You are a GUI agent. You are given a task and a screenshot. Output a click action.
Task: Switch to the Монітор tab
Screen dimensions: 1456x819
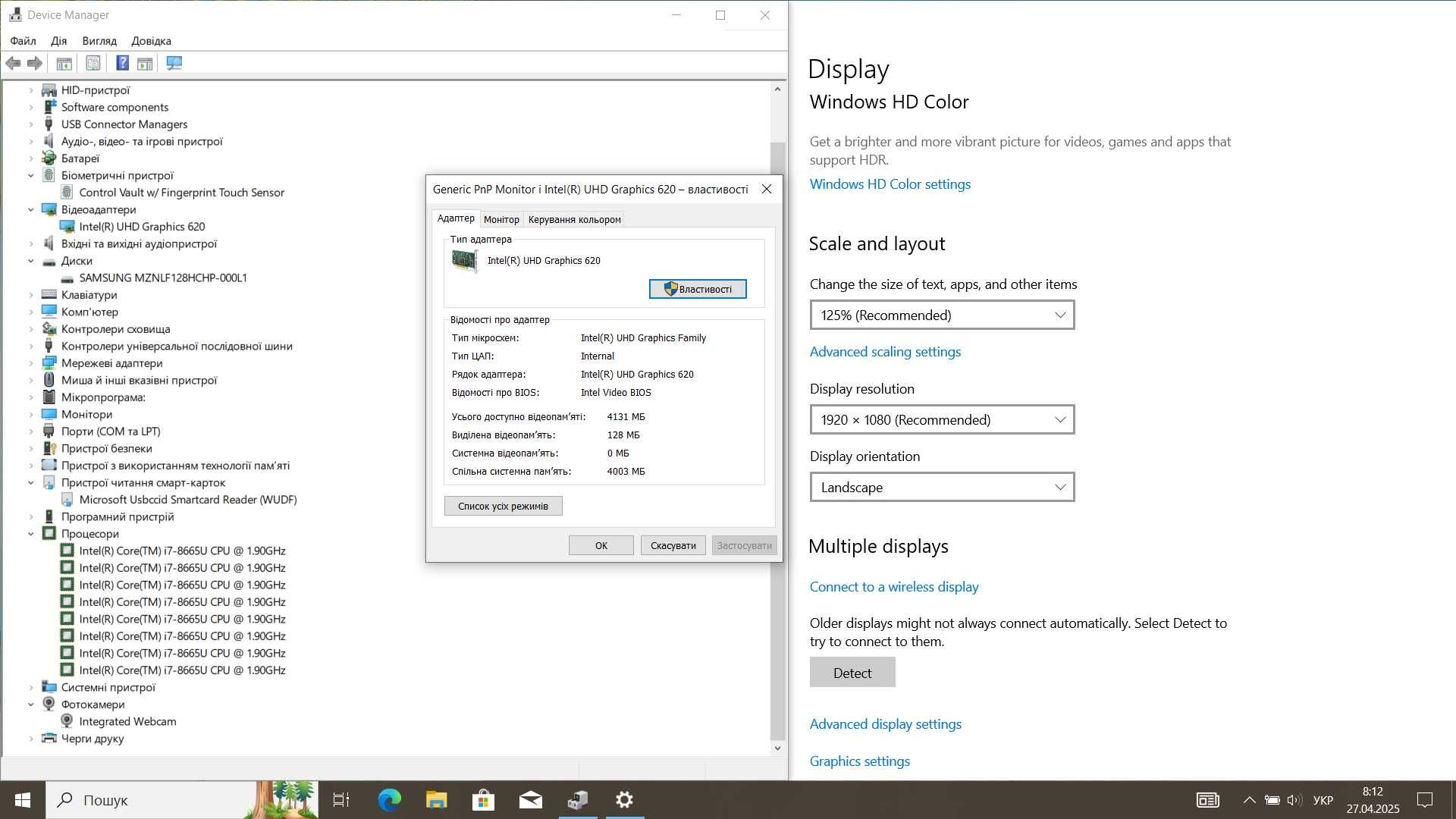[501, 220]
